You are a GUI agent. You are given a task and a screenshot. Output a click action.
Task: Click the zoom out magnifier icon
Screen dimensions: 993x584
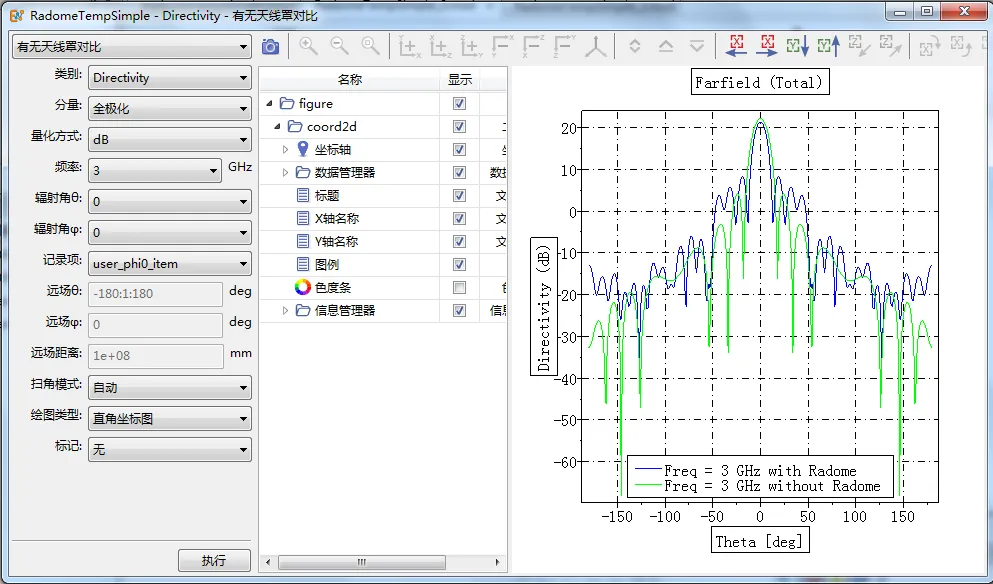(339, 46)
